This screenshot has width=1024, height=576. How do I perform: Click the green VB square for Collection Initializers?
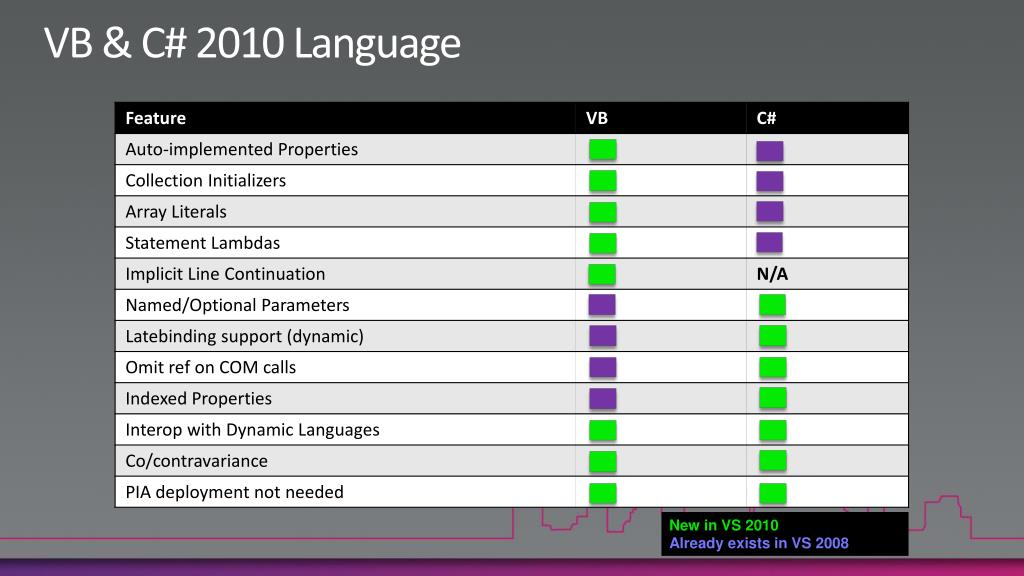click(602, 181)
